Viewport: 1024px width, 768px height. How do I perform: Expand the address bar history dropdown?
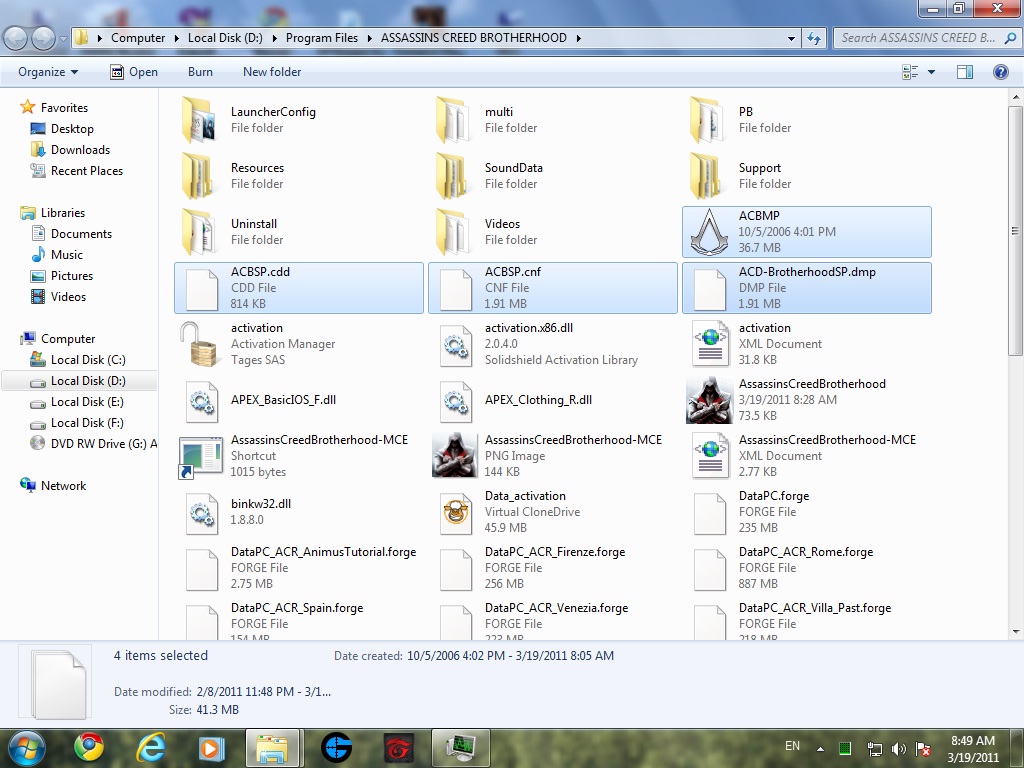coord(792,38)
